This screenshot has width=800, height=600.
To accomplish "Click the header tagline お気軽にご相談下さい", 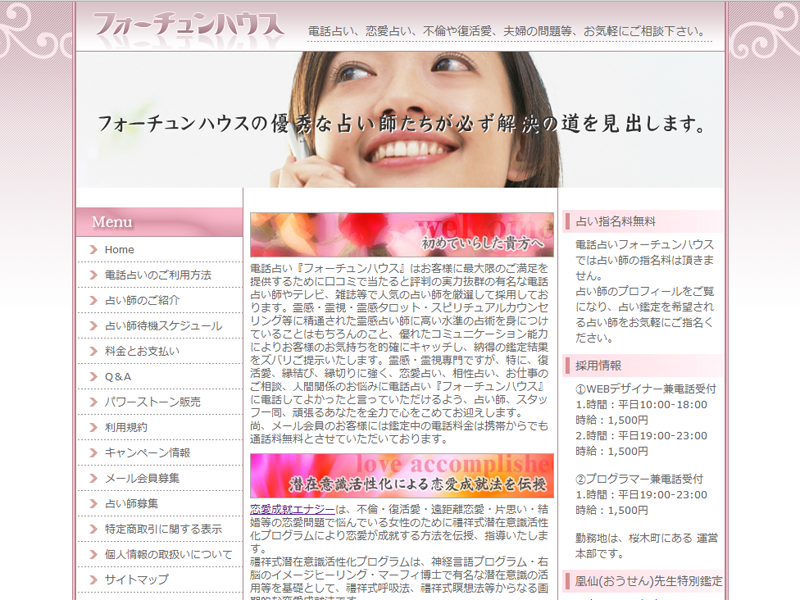I will pos(644,31).
